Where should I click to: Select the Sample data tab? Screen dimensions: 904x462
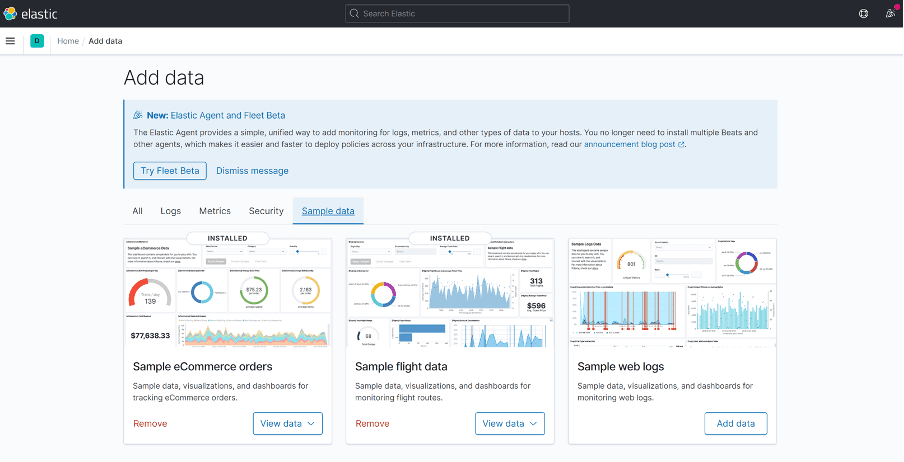click(x=328, y=211)
